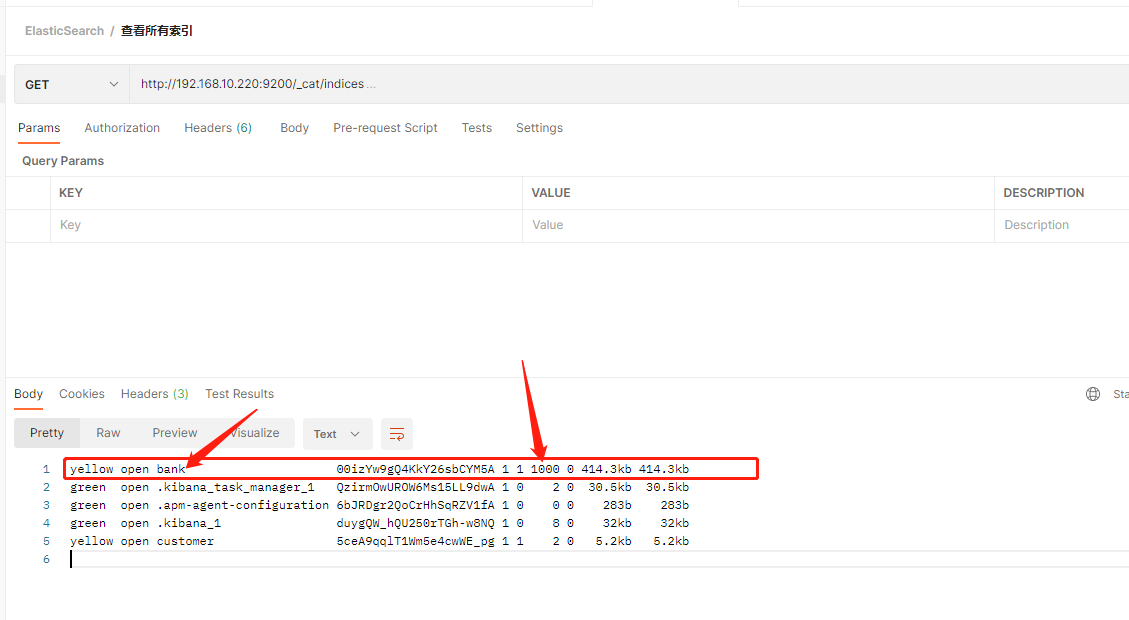The image size is (1129, 620).
Task: Open the GET method dropdown
Action: coord(71,84)
